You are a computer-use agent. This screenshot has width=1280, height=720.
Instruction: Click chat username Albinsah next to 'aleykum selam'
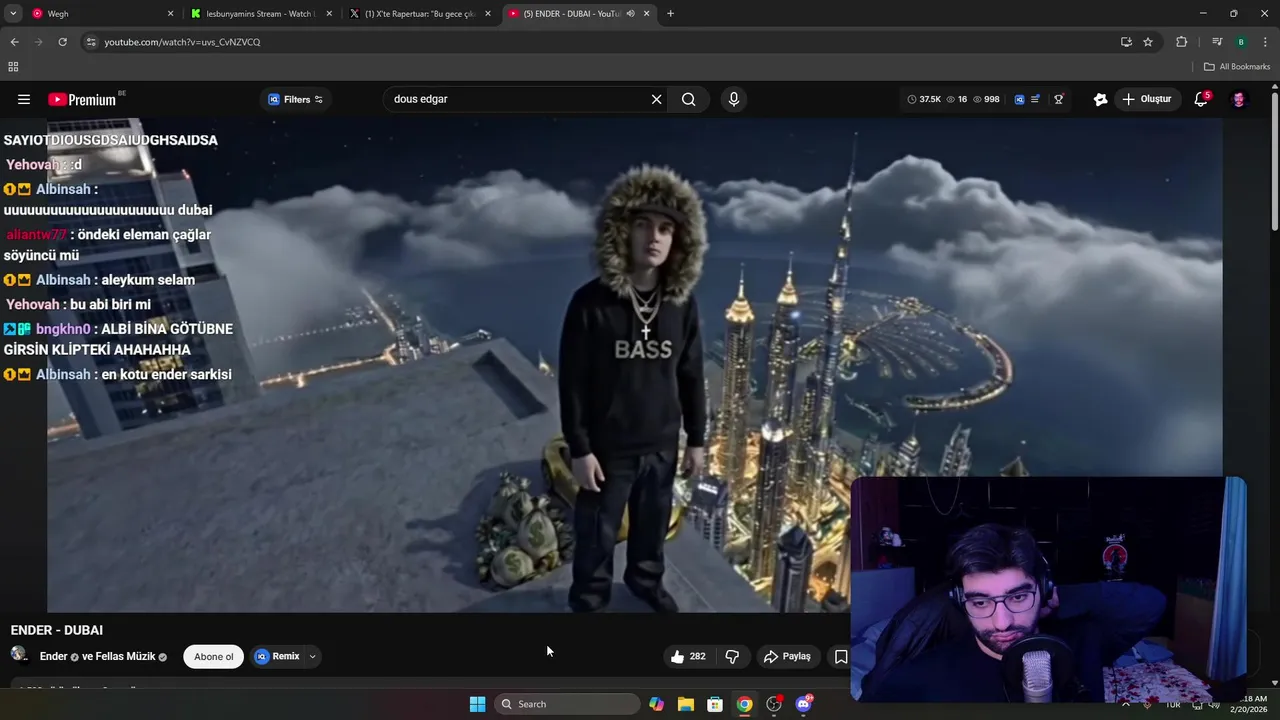[x=63, y=280]
